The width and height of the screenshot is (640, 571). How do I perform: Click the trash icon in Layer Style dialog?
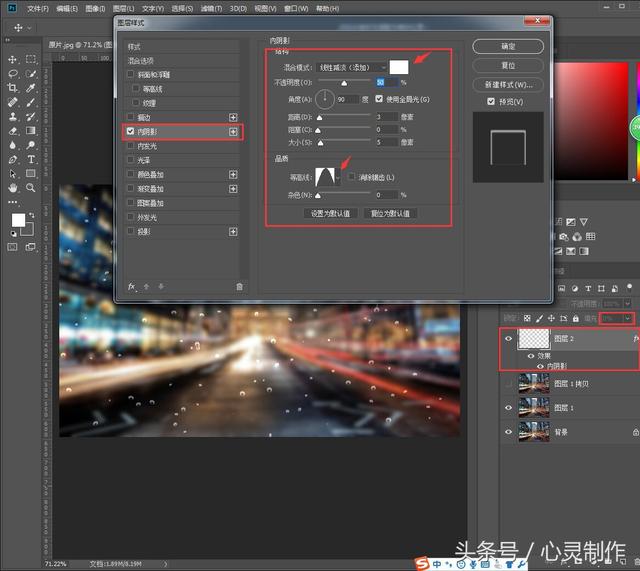(240, 287)
